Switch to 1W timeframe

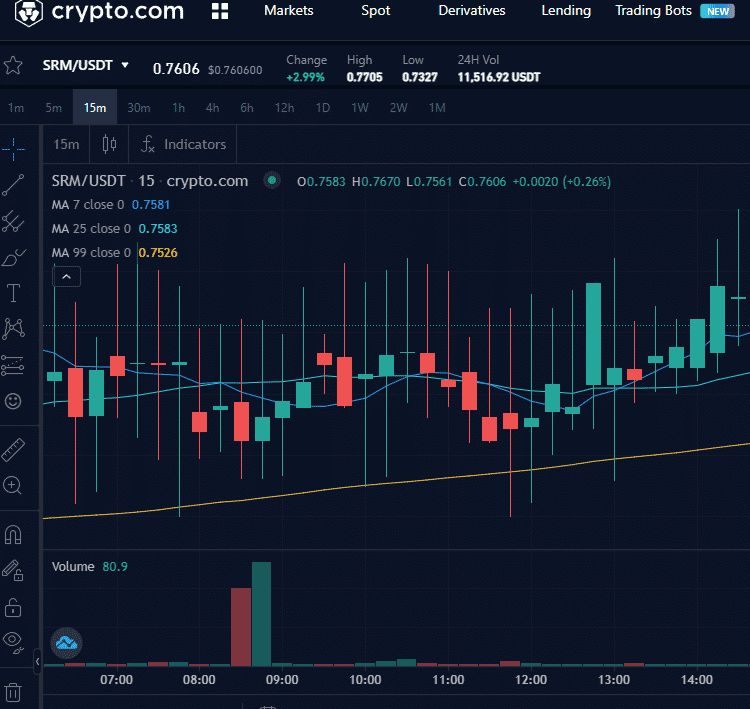(x=360, y=108)
